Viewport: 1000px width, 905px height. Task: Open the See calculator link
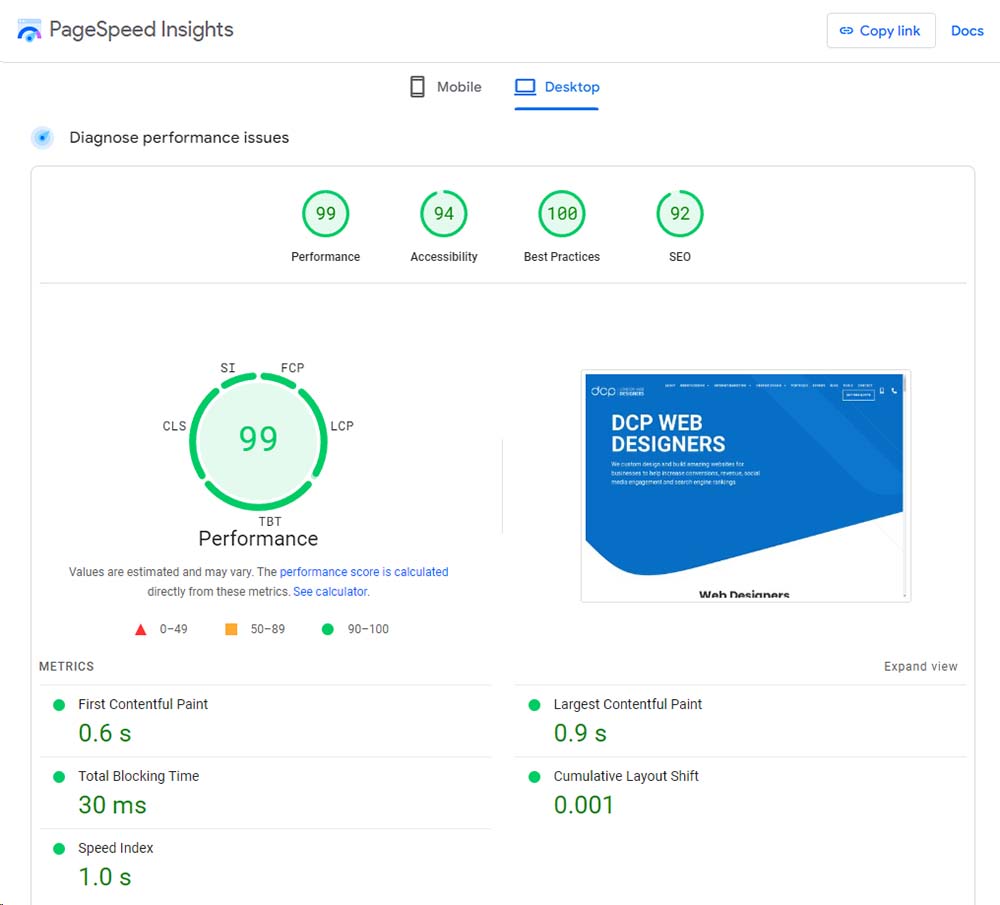pos(330,591)
